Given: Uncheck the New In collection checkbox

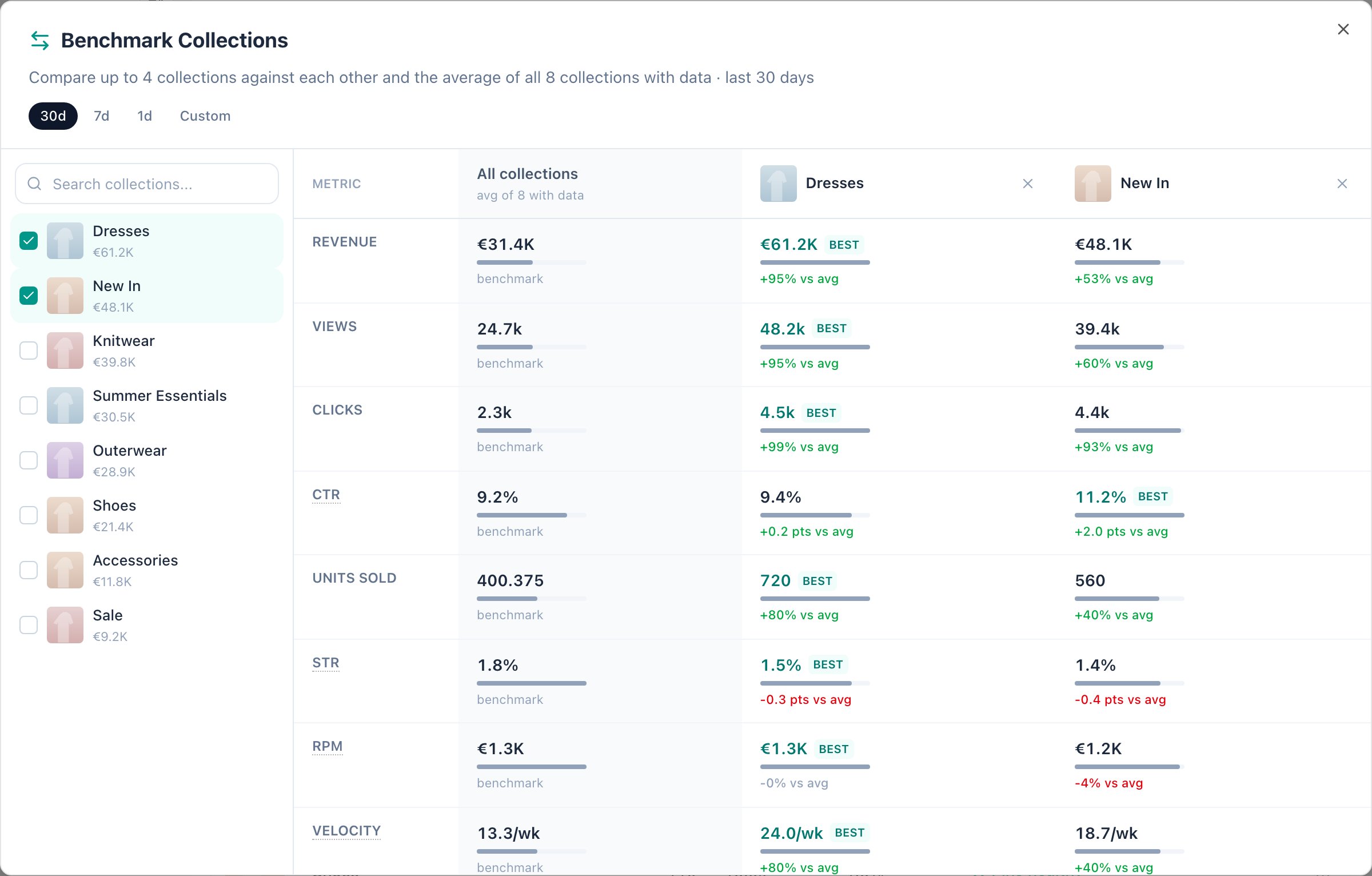Looking at the screenshot, I should [x=29, y=296].
